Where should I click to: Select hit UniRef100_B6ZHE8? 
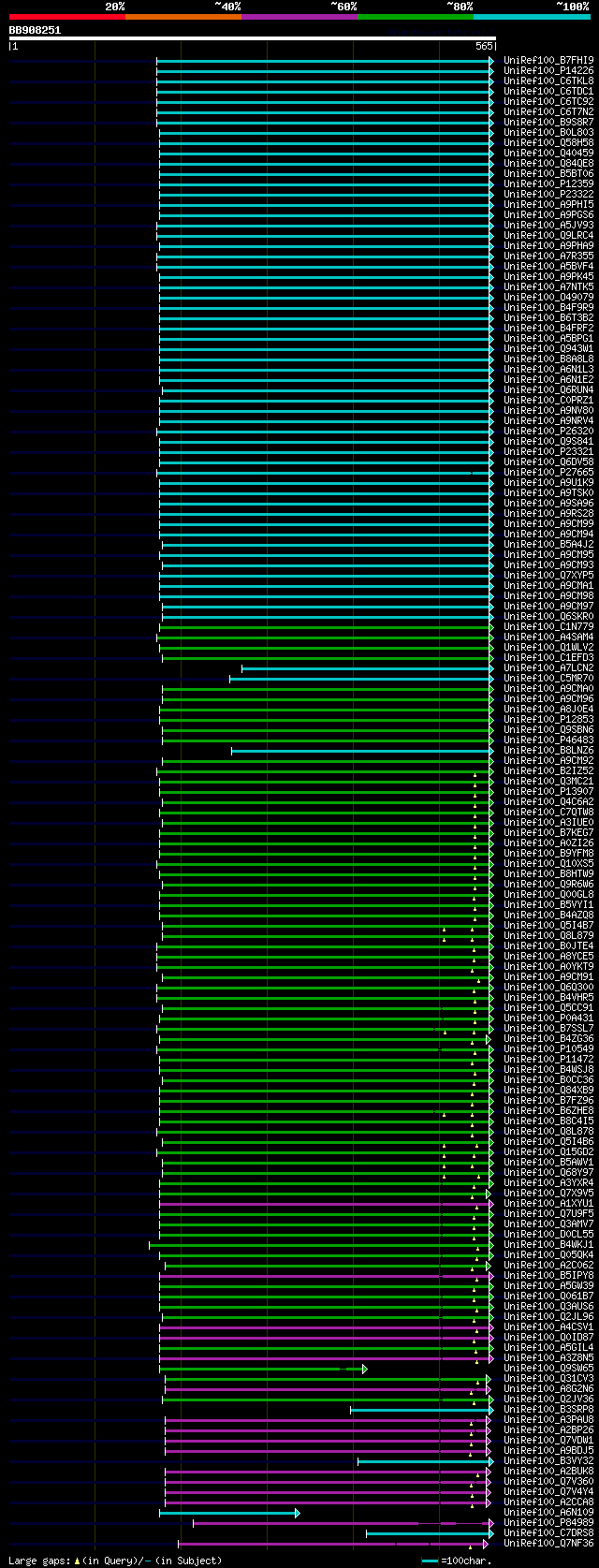[x=548, y=1110]
